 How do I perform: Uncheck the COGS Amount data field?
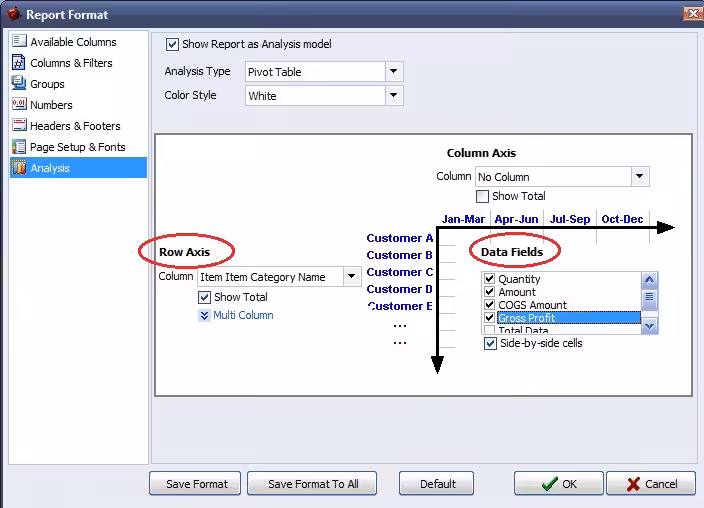click(489, 305)
